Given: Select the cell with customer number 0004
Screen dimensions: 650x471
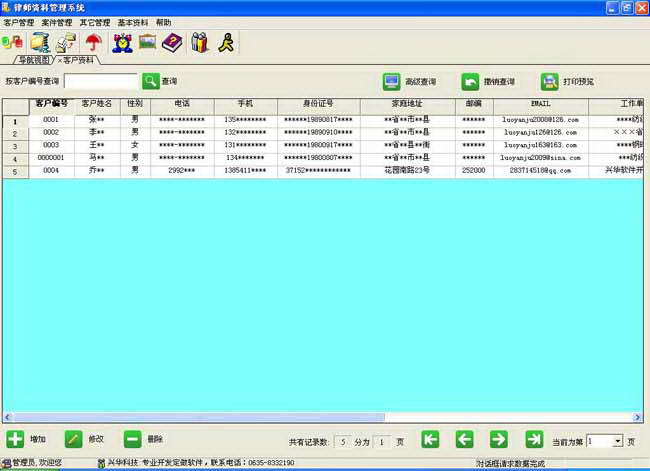Looking at the screenshot, I should point(51,171).
